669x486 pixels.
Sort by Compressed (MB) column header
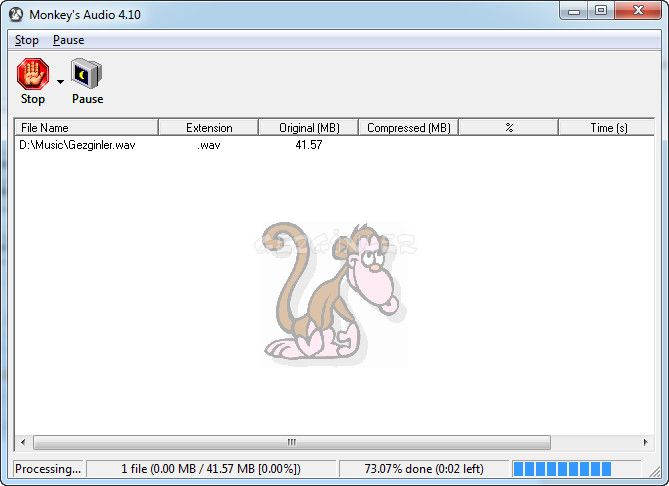pyautogui.click(x=409, y=128)
